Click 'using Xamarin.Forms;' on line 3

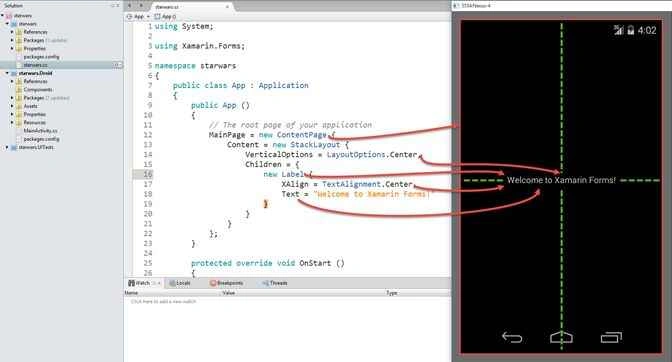pyautogui.click(x=200, y=46)
